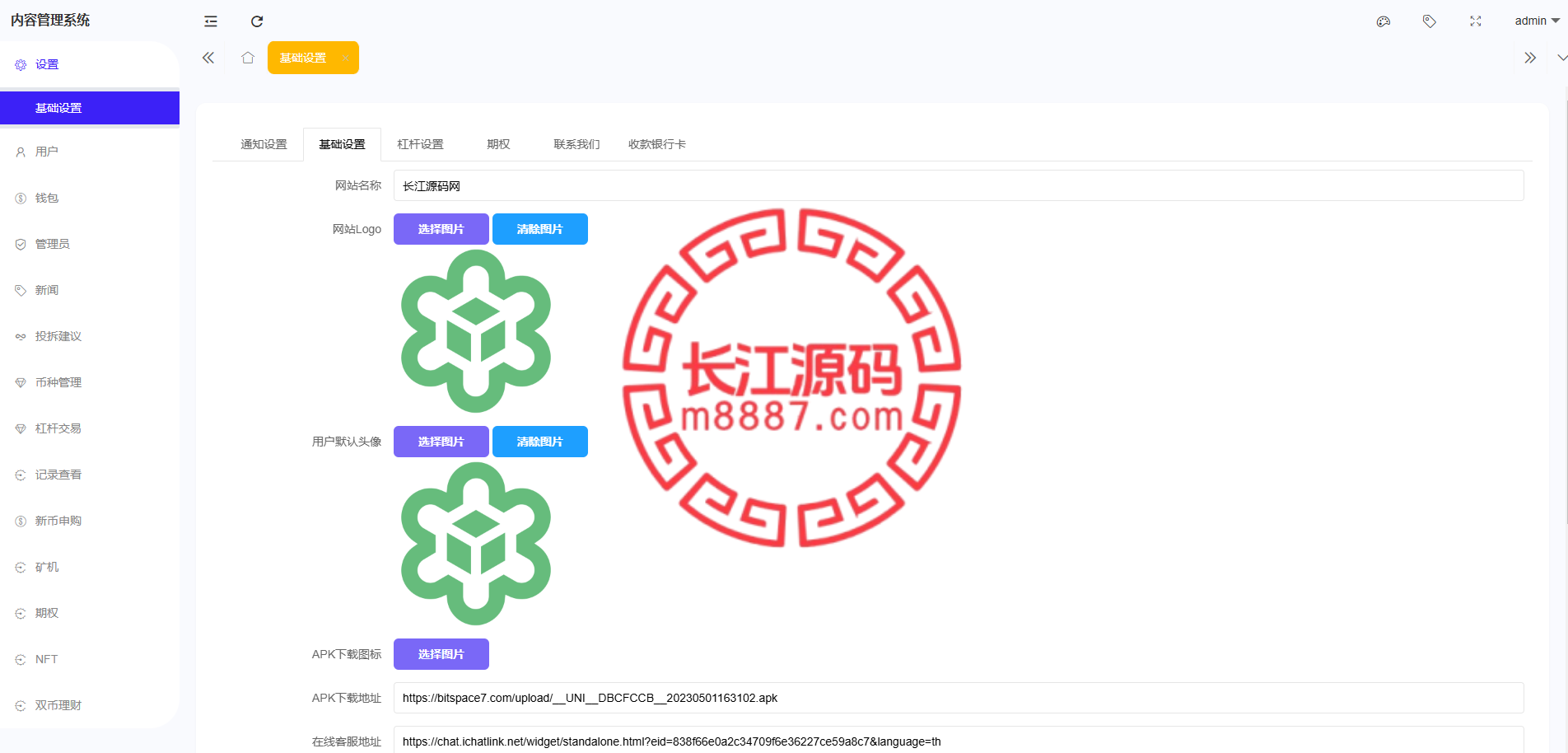1568x753 pixels.
Task: Go to the home tab icon
Action: coord(248,58)
